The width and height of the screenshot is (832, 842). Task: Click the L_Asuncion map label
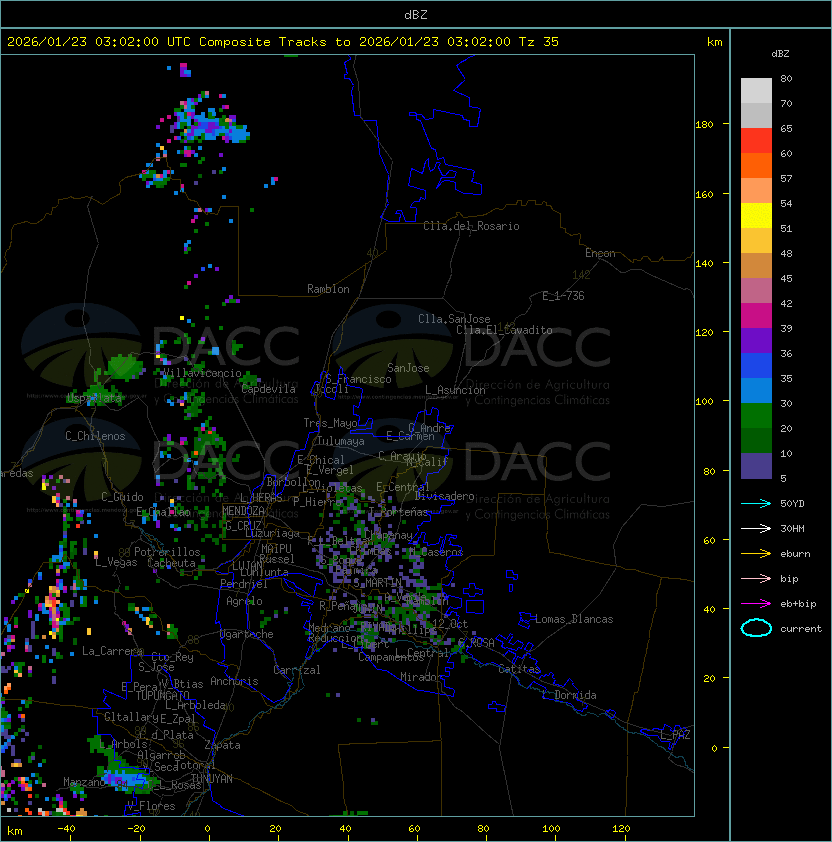click(x=455, y=390)
